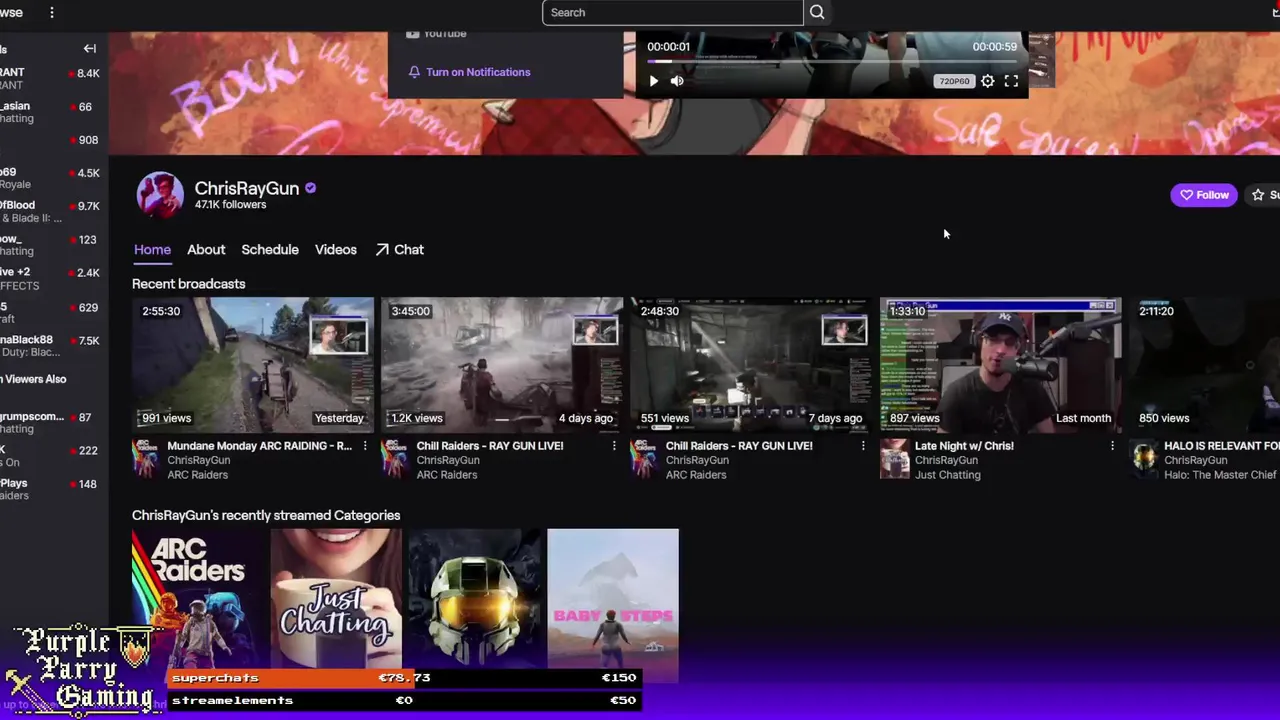Viewport: 1280px width, 720px height.
Task: Click the '47.1K followers' text
Action: tap(230, 205)
